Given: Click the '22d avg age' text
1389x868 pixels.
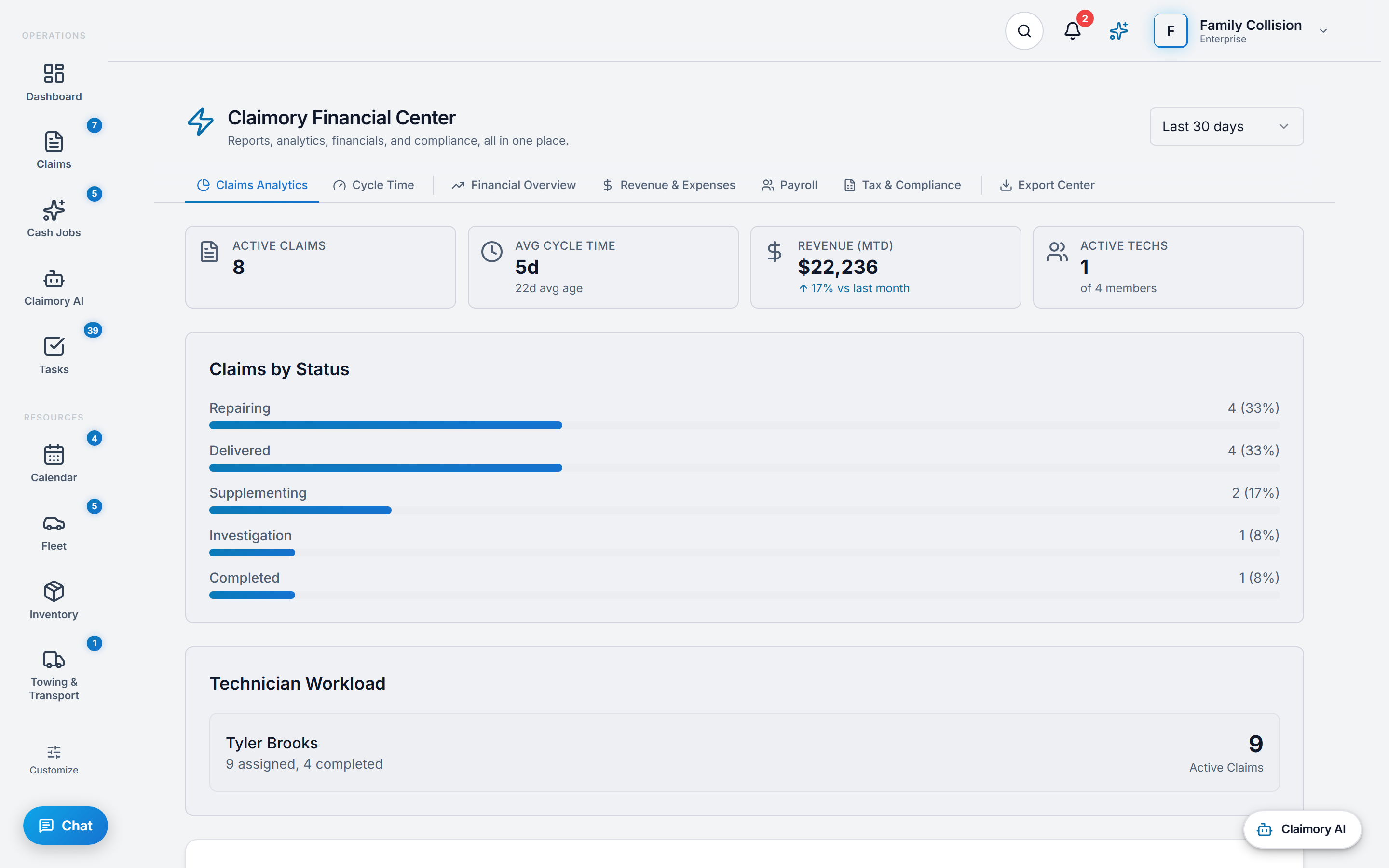Looking at the screenshot, I should [x=549, y=288].
